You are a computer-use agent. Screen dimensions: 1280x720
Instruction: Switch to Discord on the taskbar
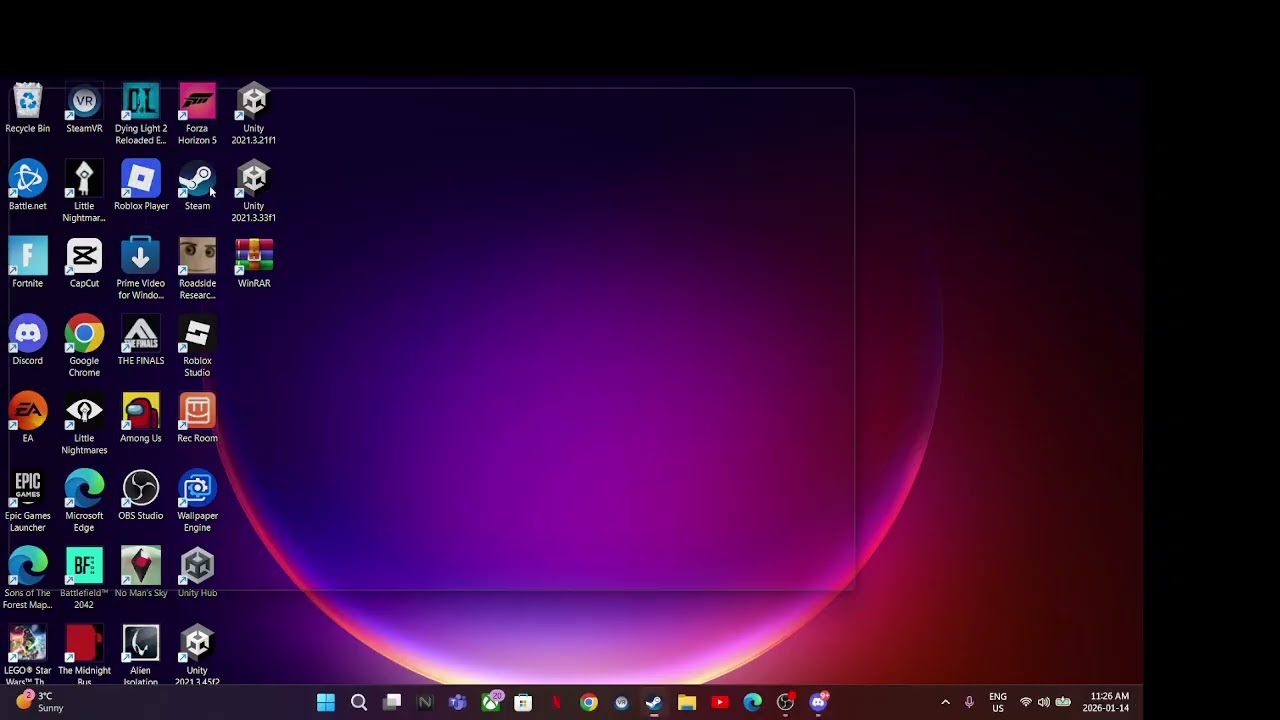(818, 703)
